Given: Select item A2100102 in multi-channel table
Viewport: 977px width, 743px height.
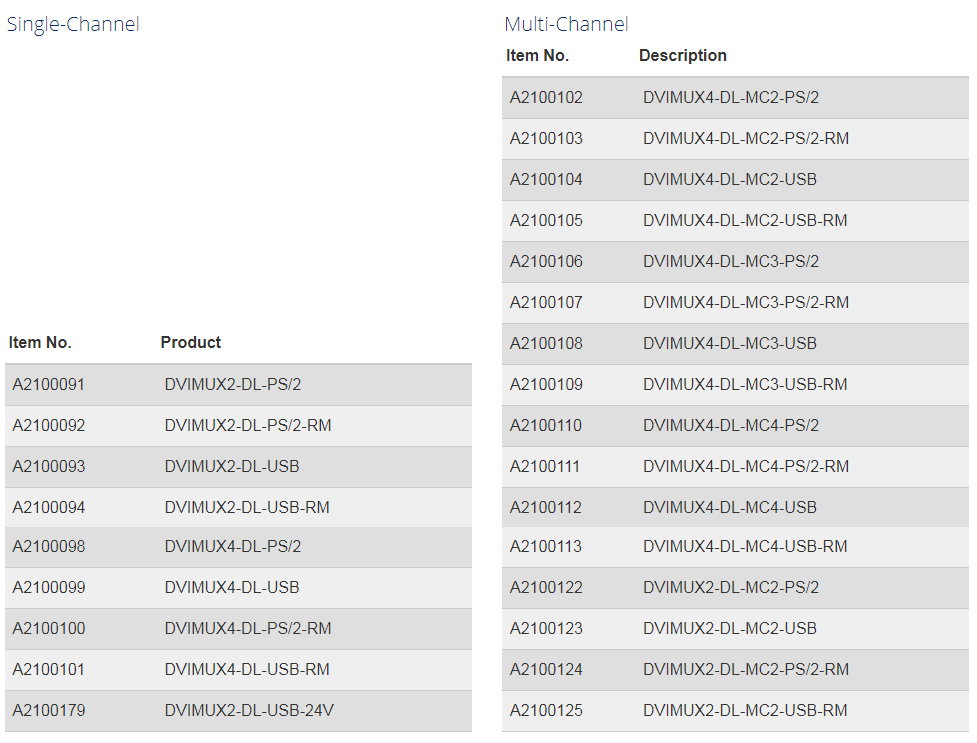Looking at the screenshot, I should [546, 98].
